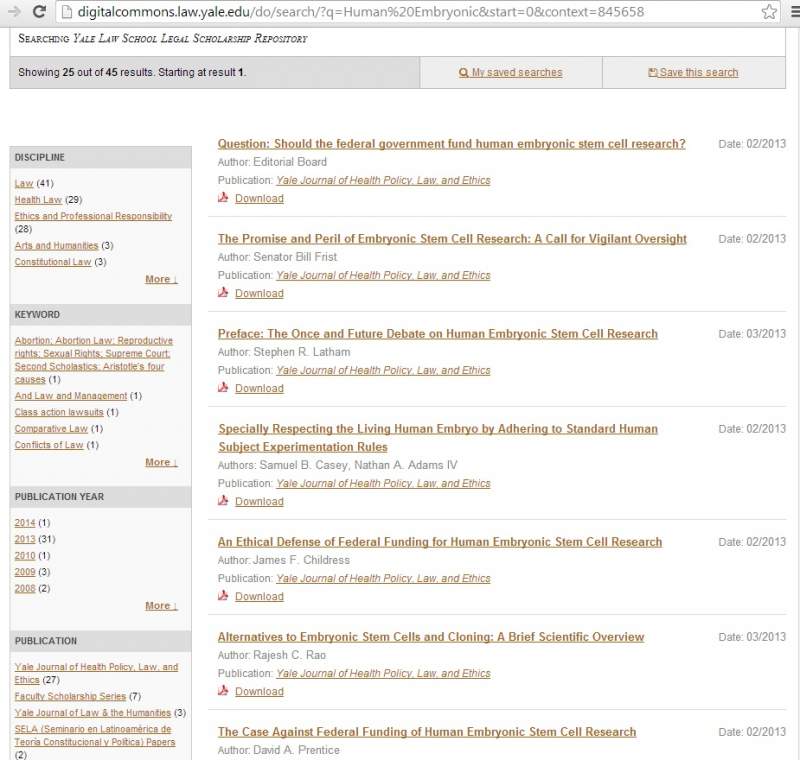Click the magnifier icon beside My saved searches
This screenshot has height=760, width=800.
pos(463,73)
